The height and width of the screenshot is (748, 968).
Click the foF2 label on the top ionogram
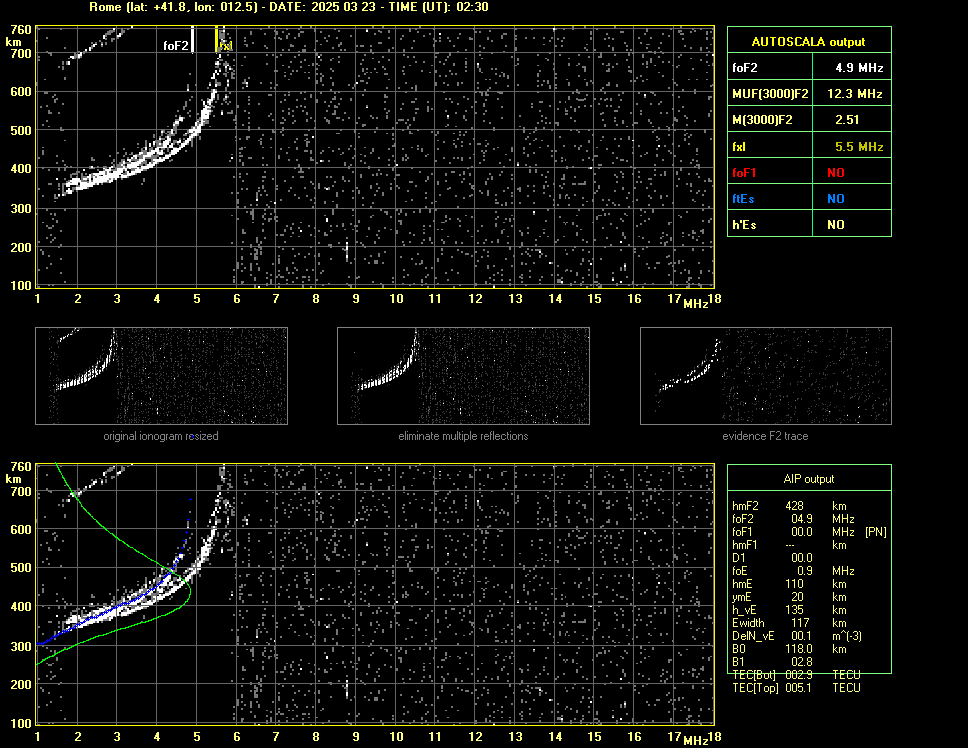pos(175,46)
